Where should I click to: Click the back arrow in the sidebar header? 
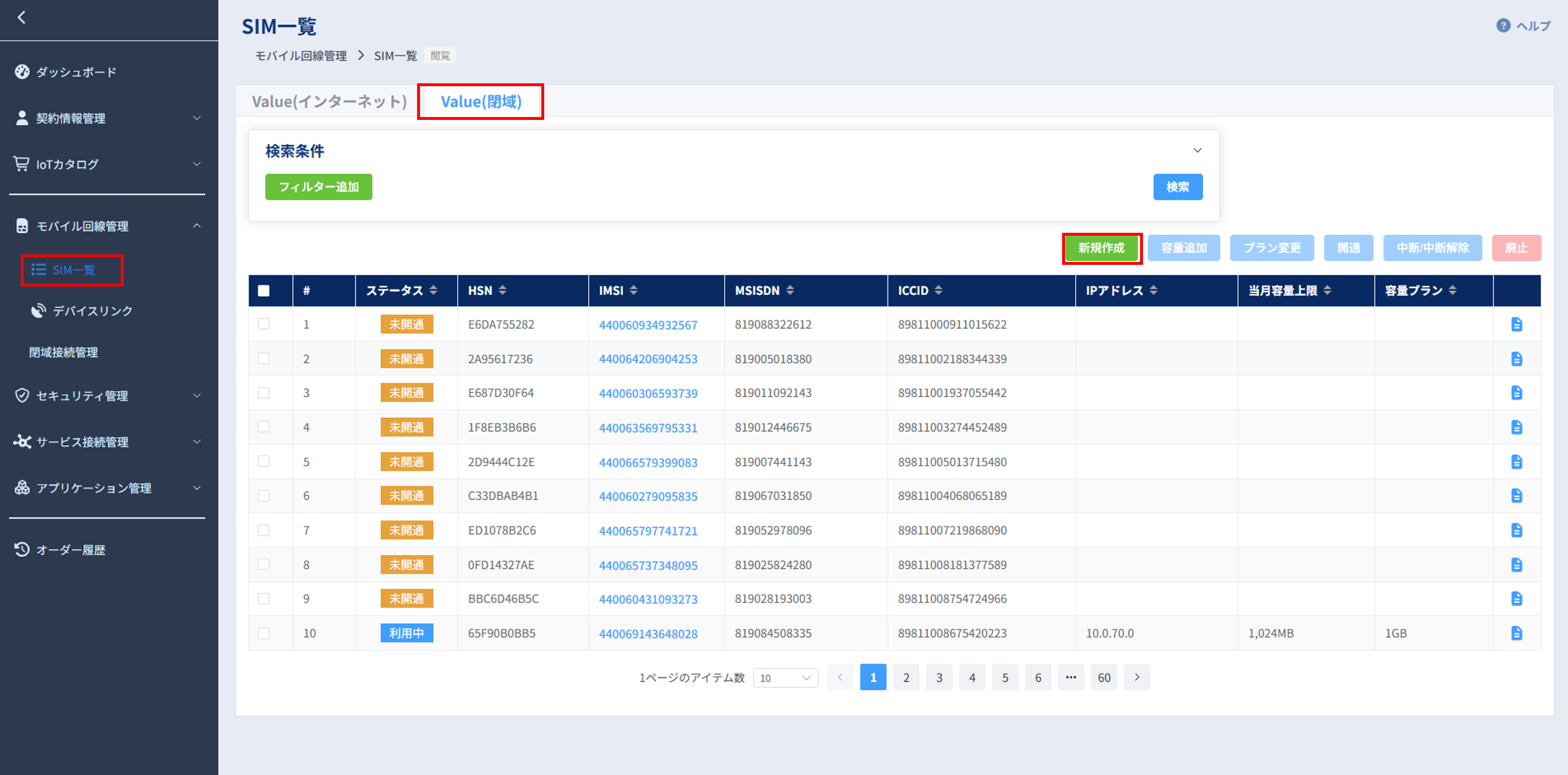(22, 17)
